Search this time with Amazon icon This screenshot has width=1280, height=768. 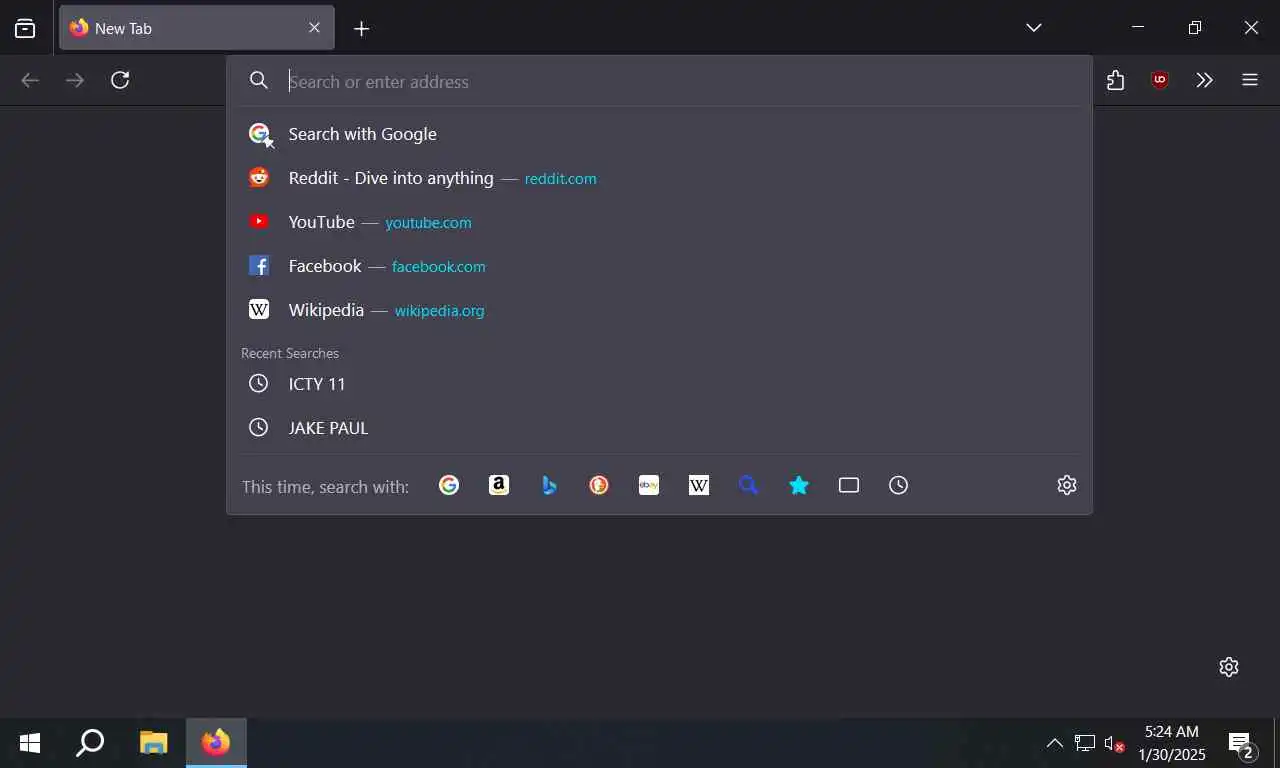[499, 485]
